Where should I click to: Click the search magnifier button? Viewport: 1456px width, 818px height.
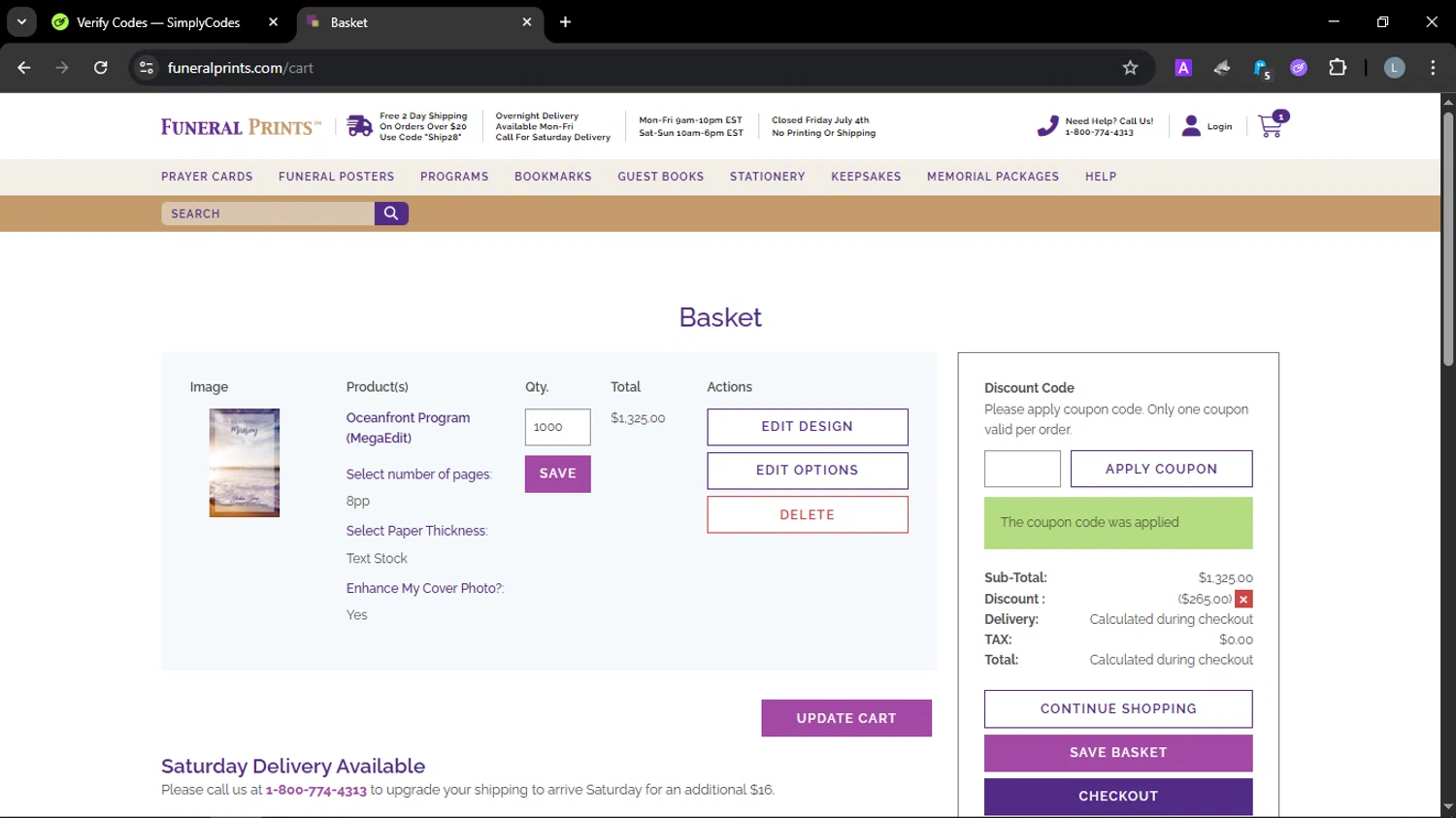pos(391,213)
